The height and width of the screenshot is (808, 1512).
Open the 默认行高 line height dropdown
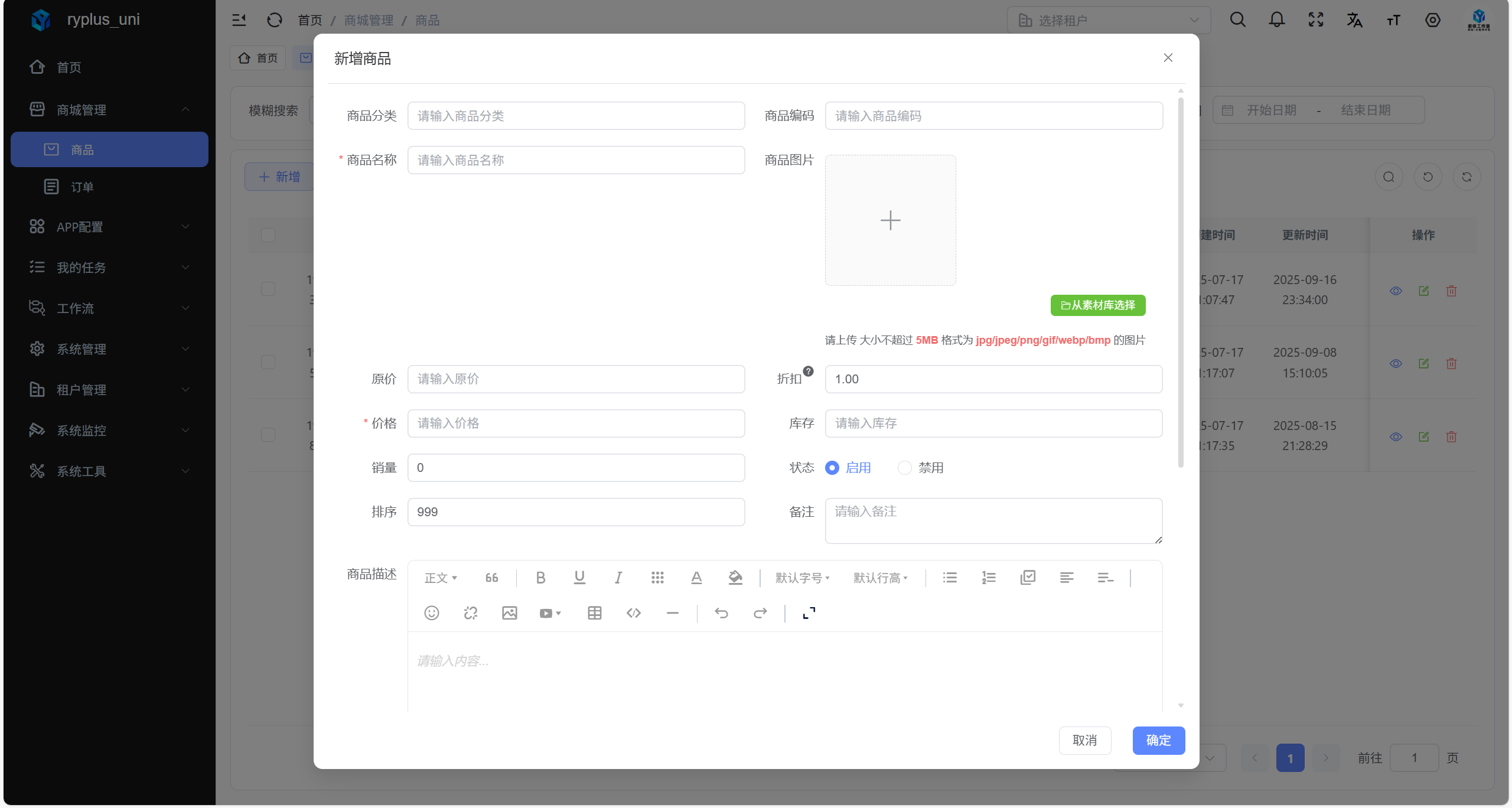880,578
